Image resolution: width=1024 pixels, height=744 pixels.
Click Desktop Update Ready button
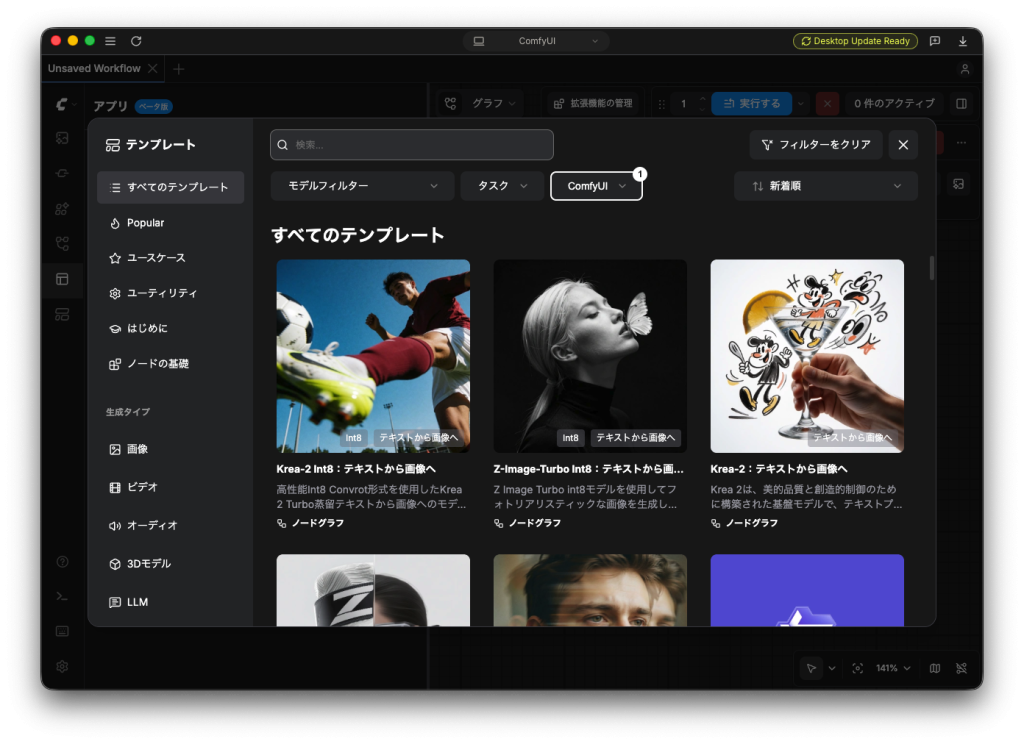point(855,40)
